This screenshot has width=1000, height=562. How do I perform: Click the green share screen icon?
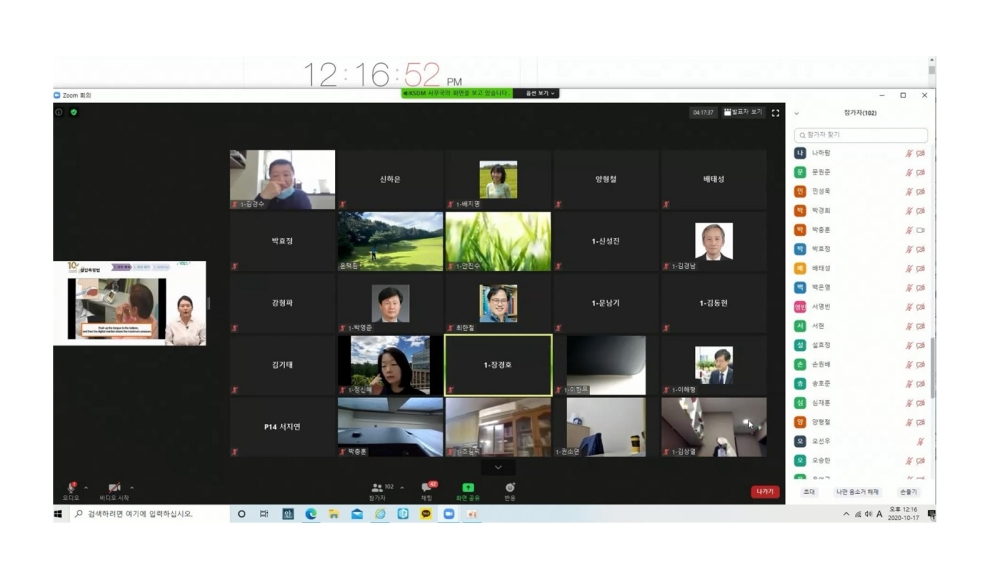468,489
